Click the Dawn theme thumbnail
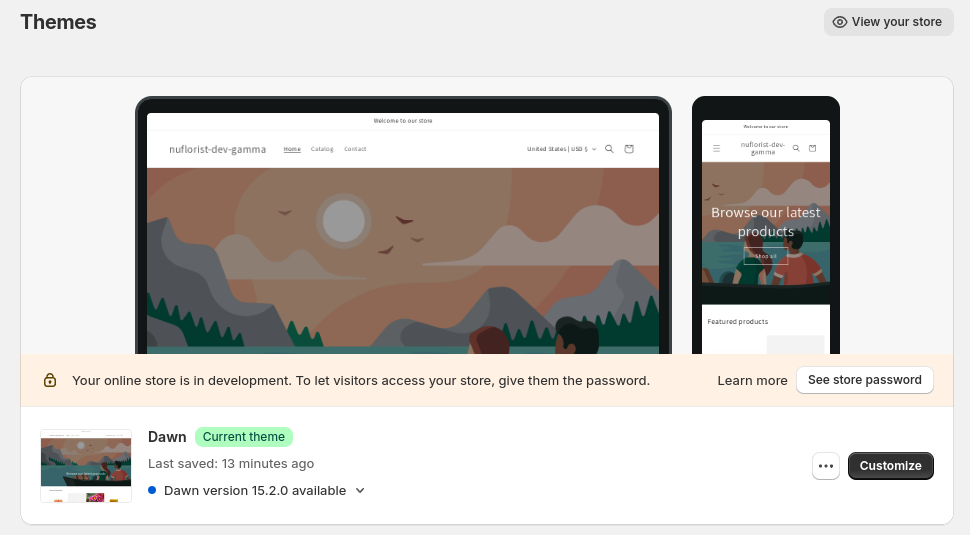This screenshot has width=970, height=535. 86,466
